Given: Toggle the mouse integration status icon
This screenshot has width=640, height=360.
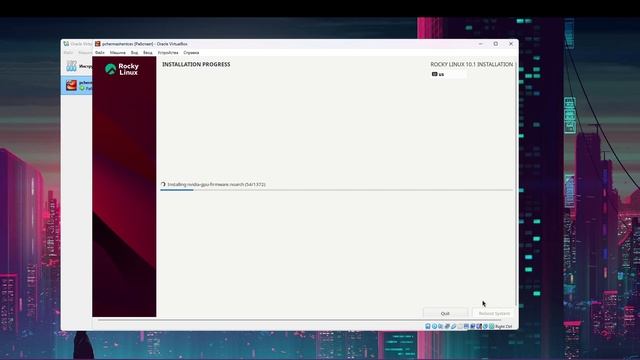Looking at the screenshot, I should tap(485, 326).
